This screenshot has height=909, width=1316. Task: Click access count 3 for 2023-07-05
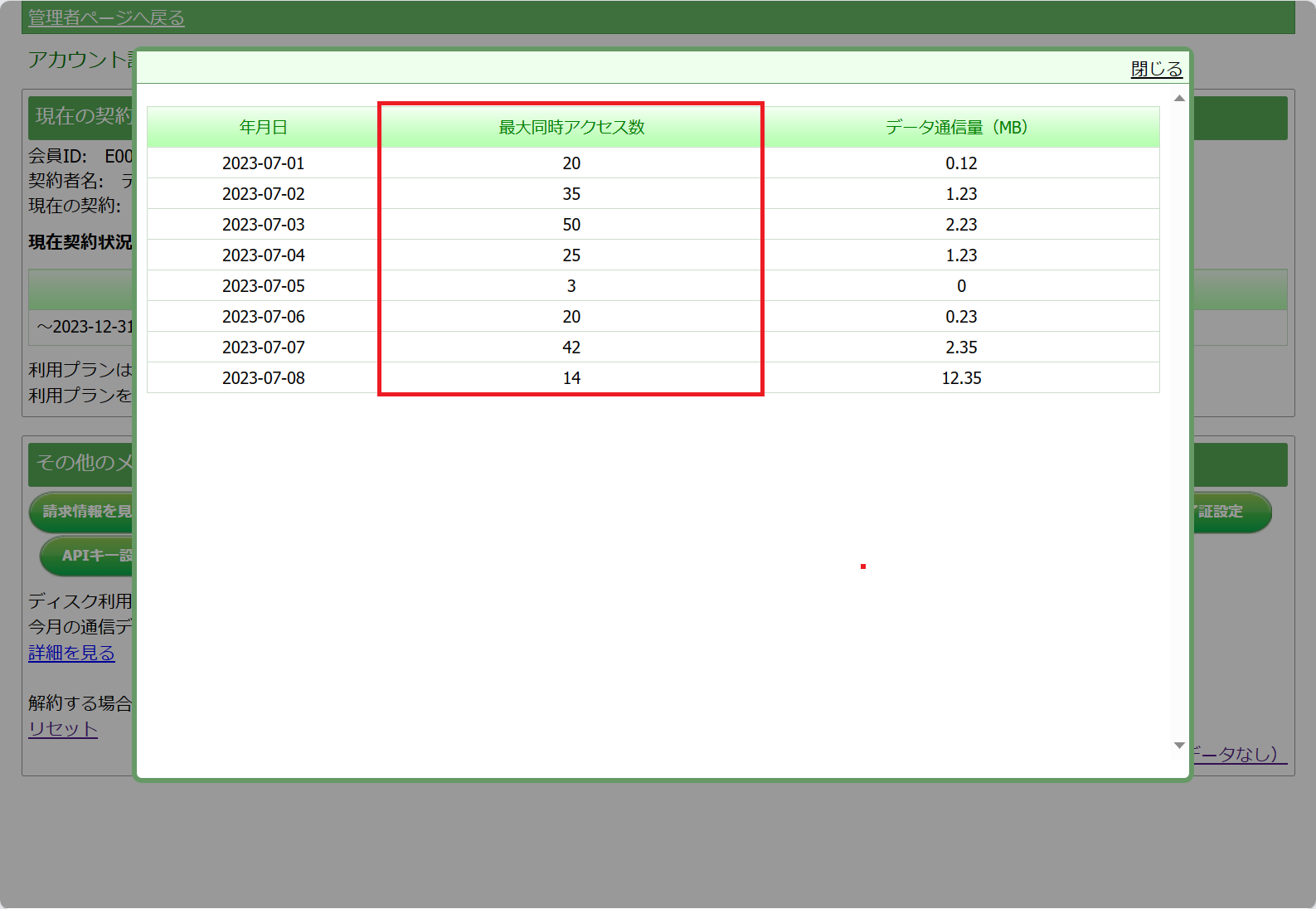pyautogui.click(x=571, y=286)
